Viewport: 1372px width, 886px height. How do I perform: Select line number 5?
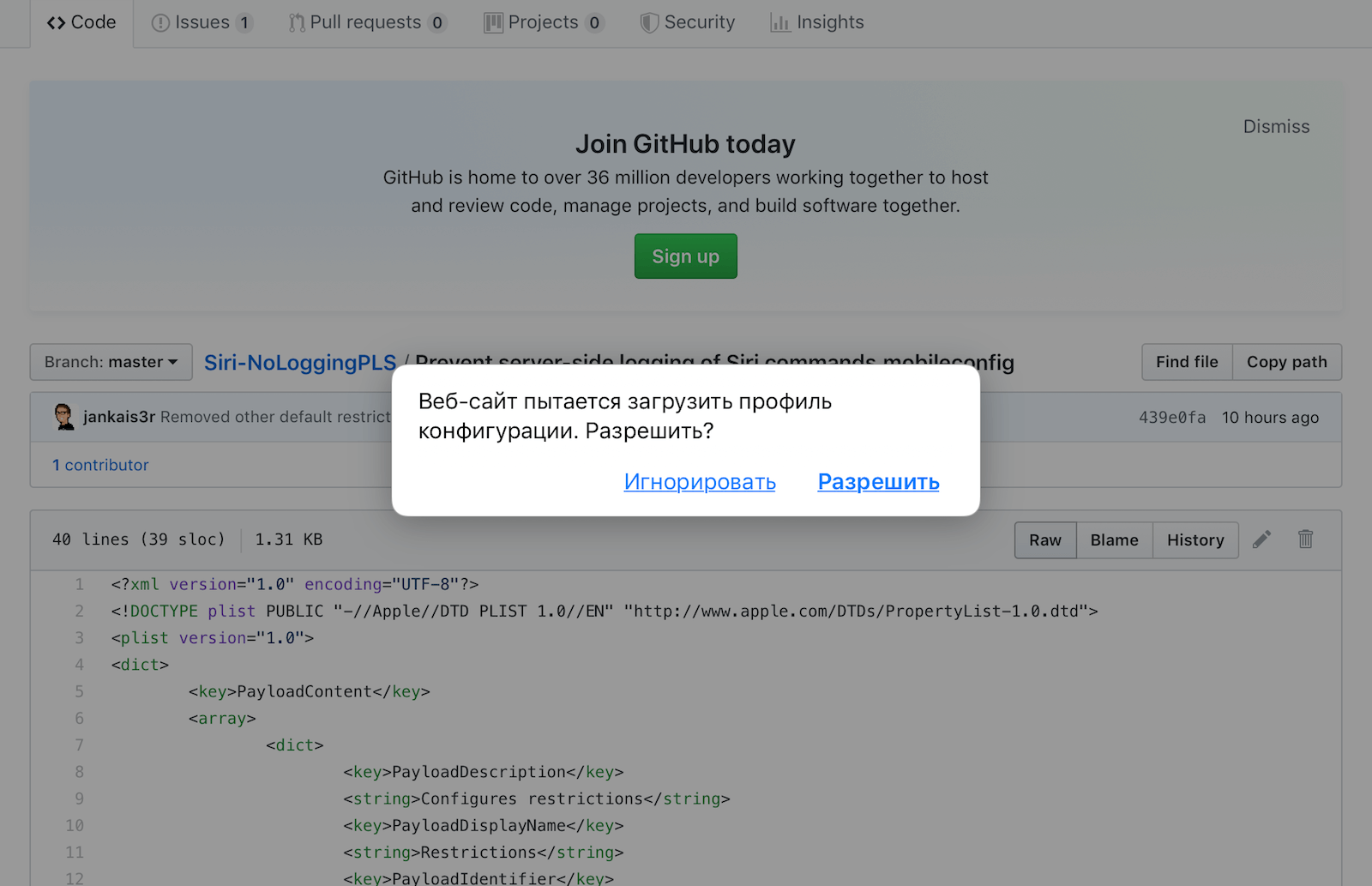coord(79,691)
